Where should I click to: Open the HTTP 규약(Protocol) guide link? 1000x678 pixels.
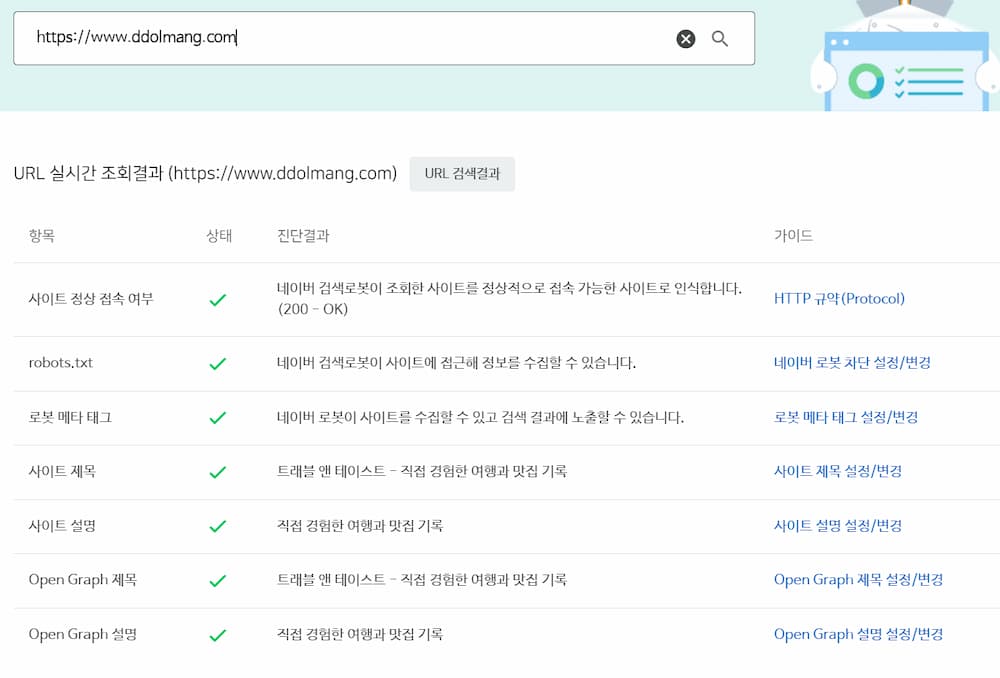pos(839,298)
